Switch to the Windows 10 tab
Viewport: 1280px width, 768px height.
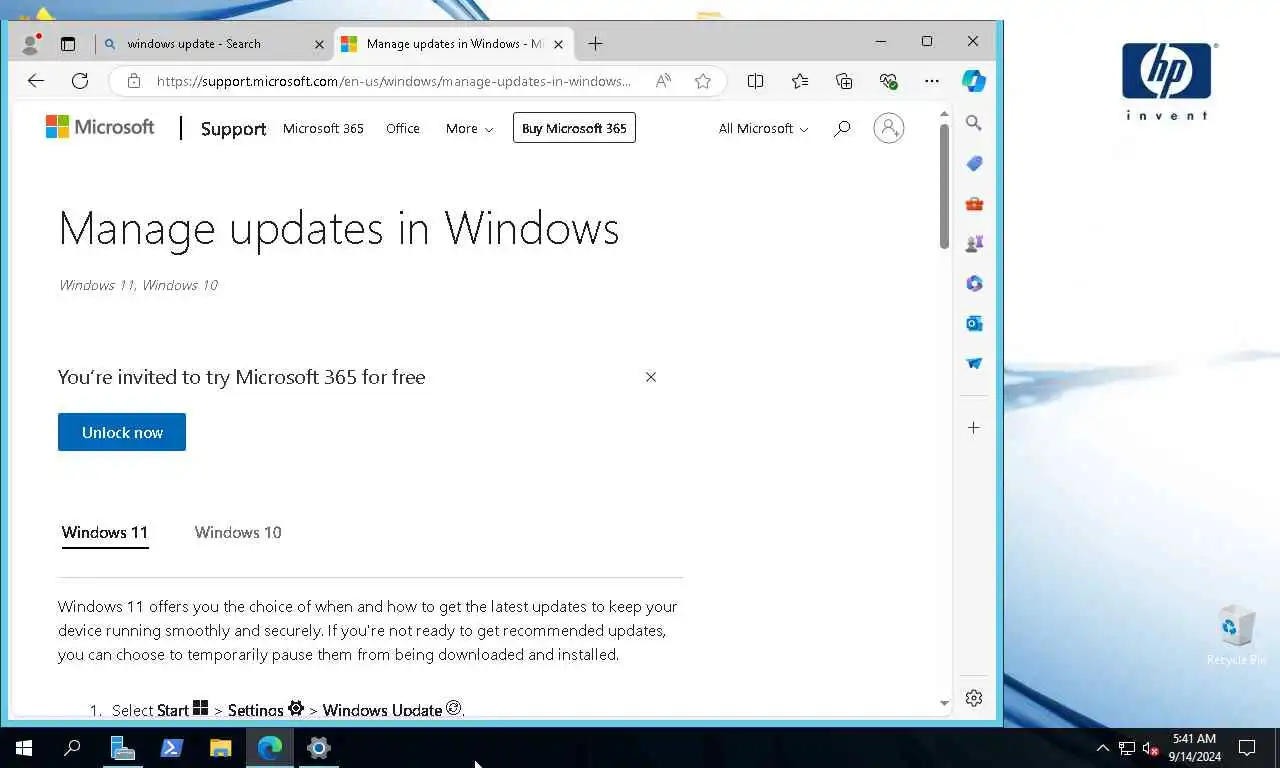click(x=238, y=533)
